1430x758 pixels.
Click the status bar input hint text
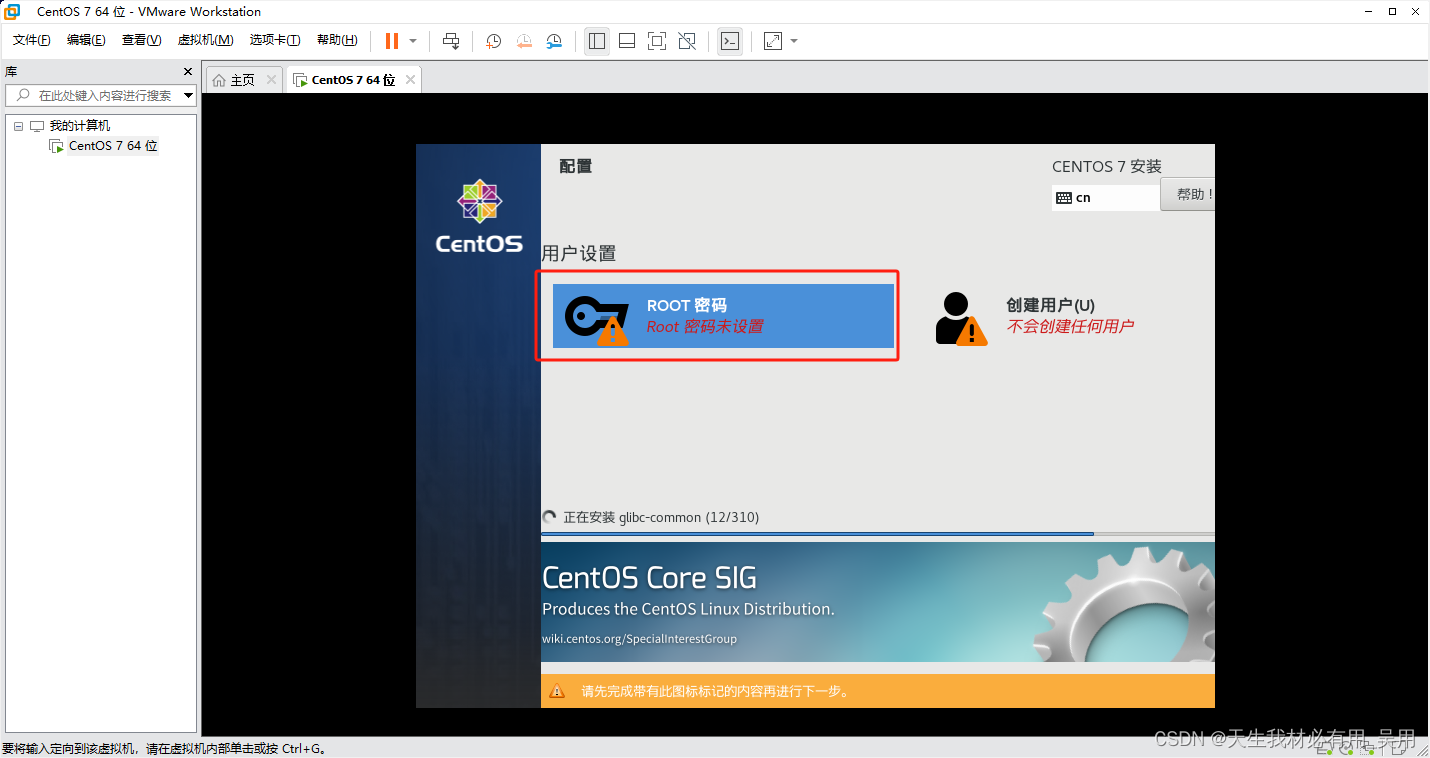click(165, 748)
